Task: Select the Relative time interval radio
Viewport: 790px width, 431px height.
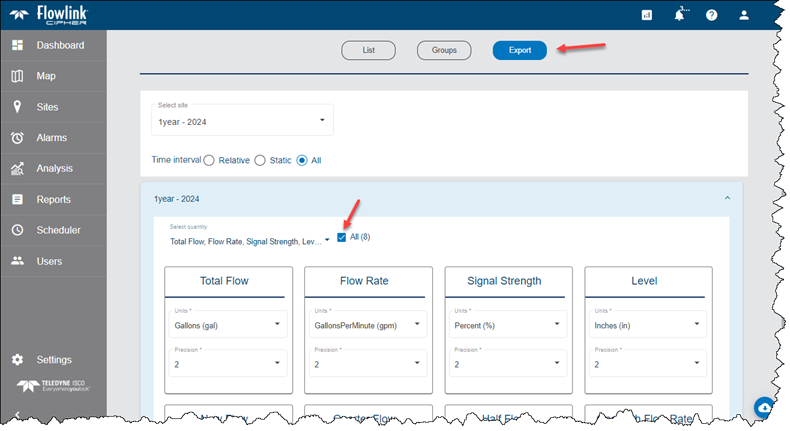Action: (210, 160)
